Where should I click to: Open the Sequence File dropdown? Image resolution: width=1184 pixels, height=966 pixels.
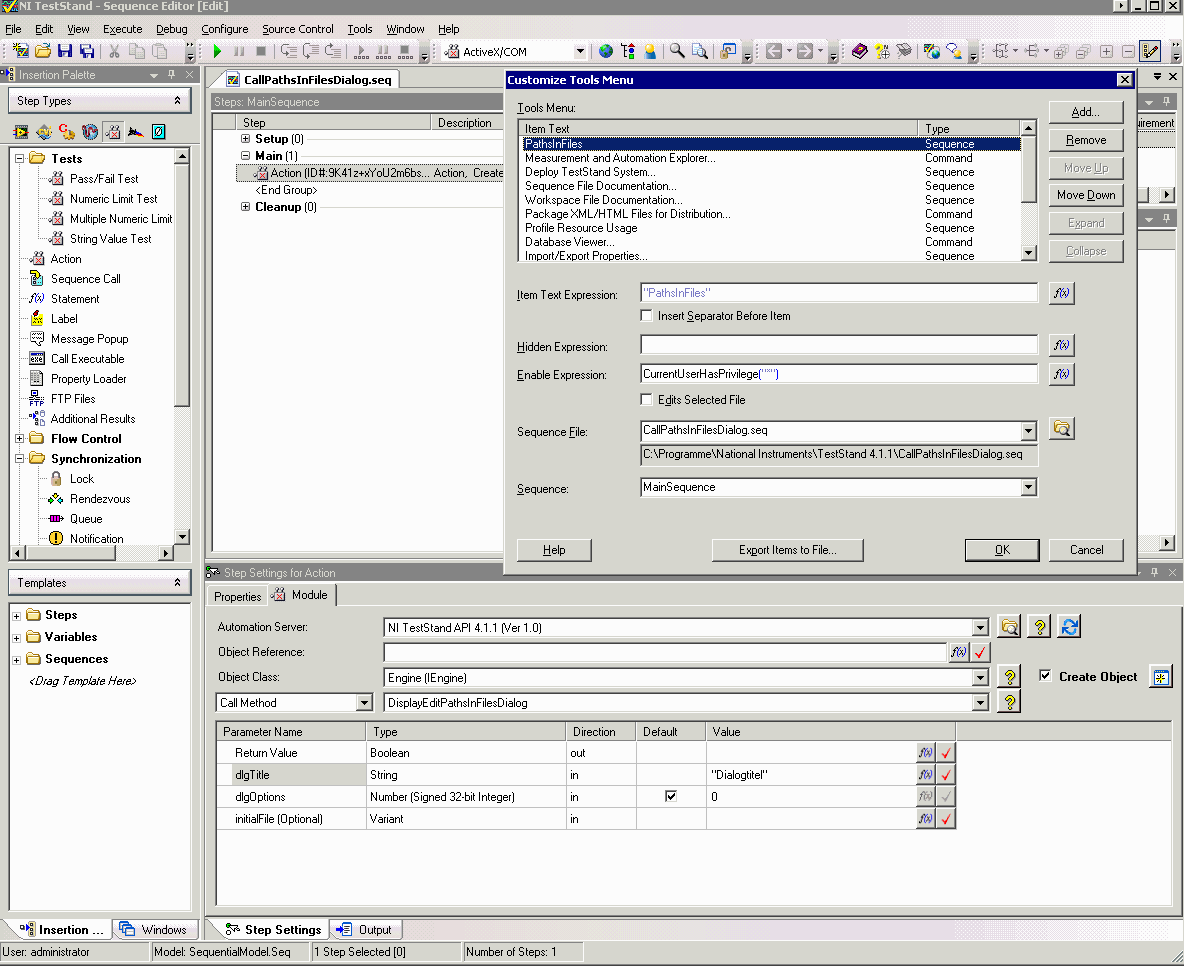(x=1028, y=431)
